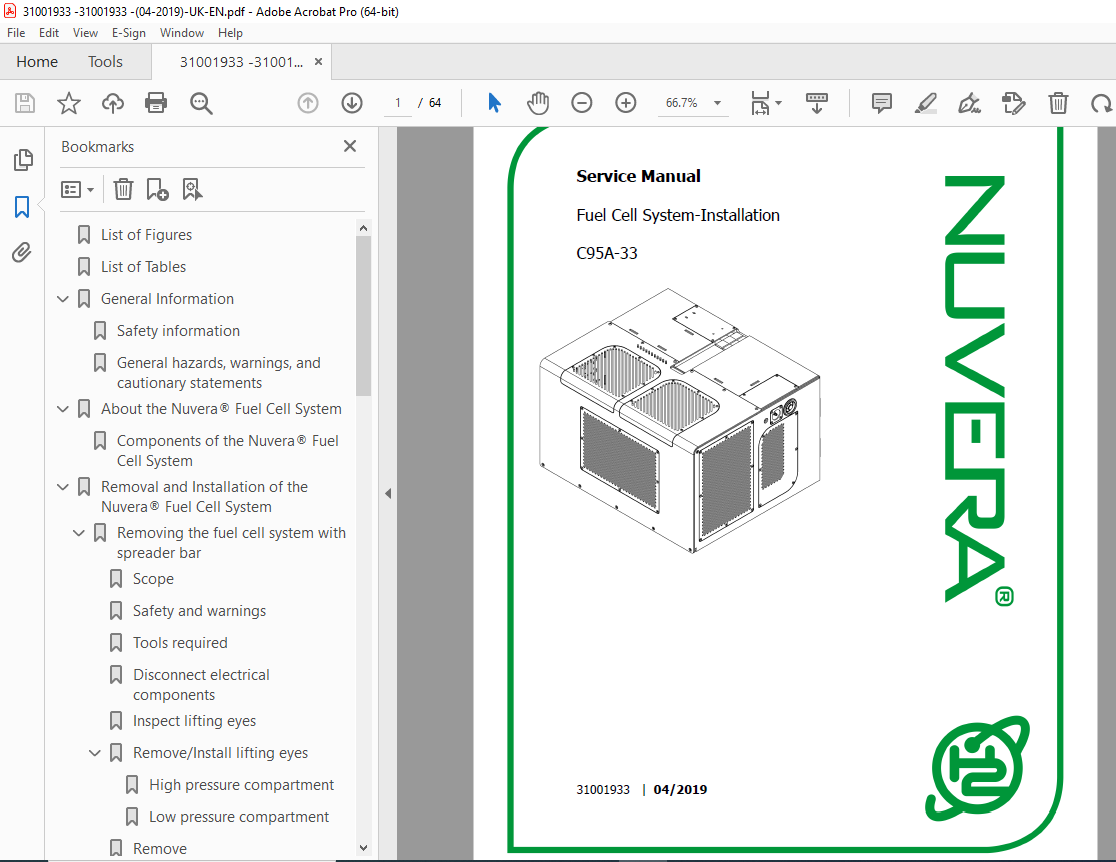Collapse the navigation pane with the arrow
Screen dimensions: 1116x862
tap(388, 493)
